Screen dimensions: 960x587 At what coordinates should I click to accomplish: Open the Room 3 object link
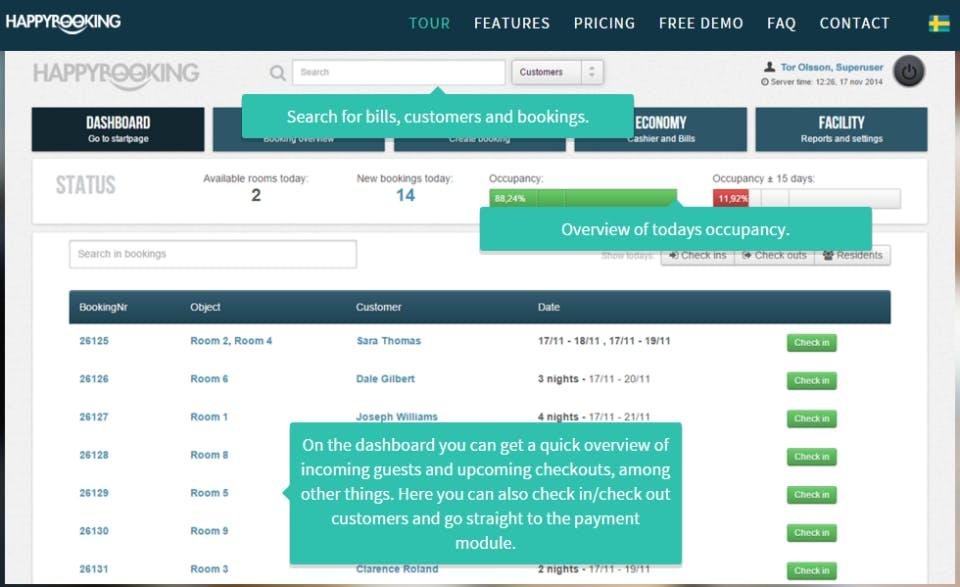209,569
